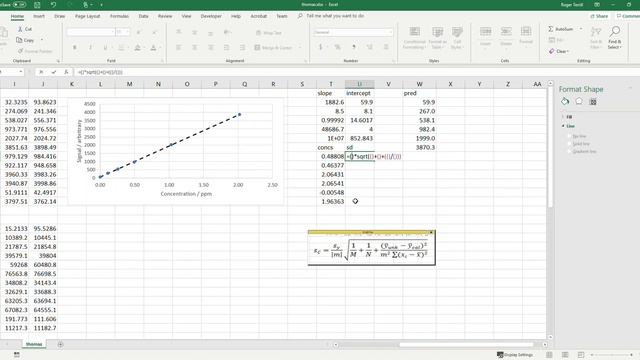Close the equation snip window
Viewport: 640px width, 360px height.
431,232
